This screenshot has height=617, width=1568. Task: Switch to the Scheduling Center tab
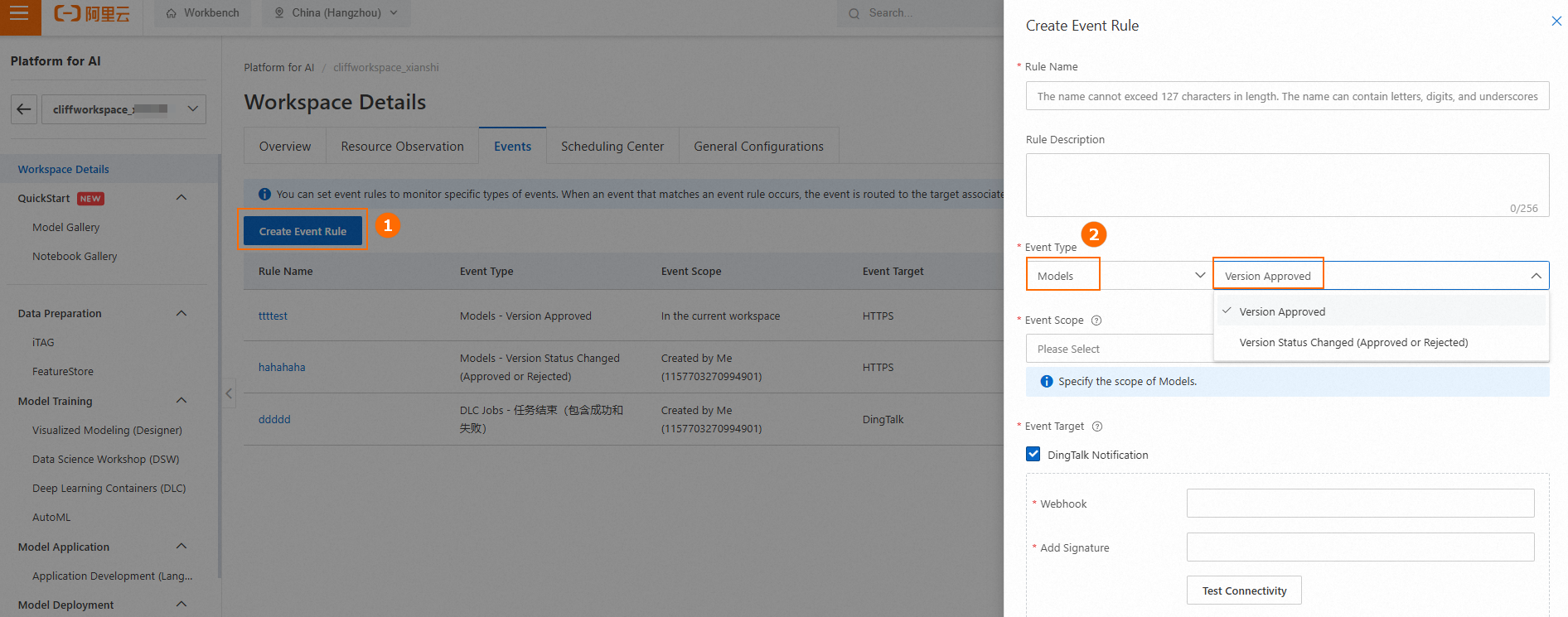pos(612,147)
